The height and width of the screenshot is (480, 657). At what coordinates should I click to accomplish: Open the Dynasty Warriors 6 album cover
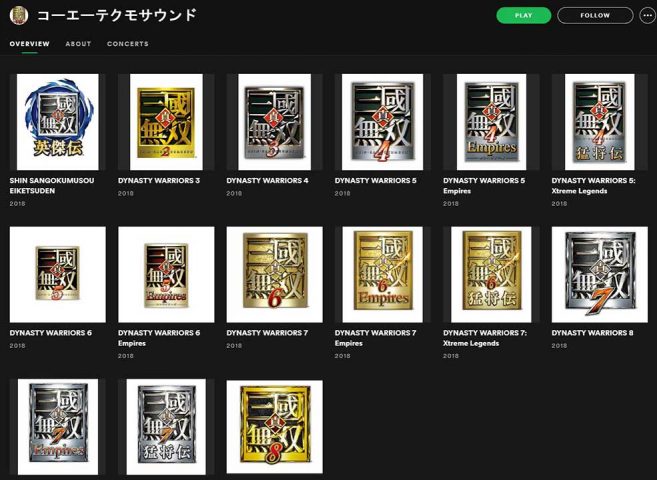click(58, 274)
